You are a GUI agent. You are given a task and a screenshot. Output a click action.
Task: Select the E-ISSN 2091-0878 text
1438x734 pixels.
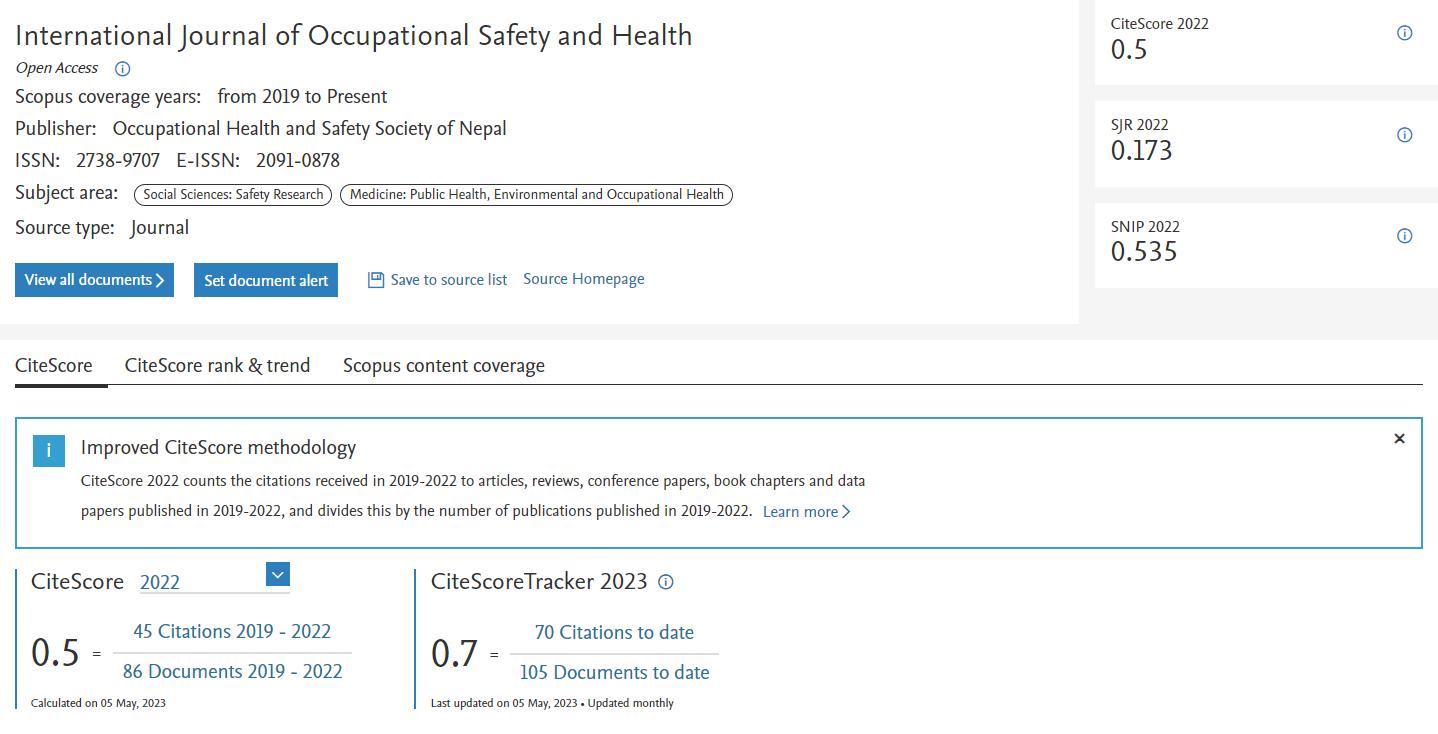click(298, 160)
